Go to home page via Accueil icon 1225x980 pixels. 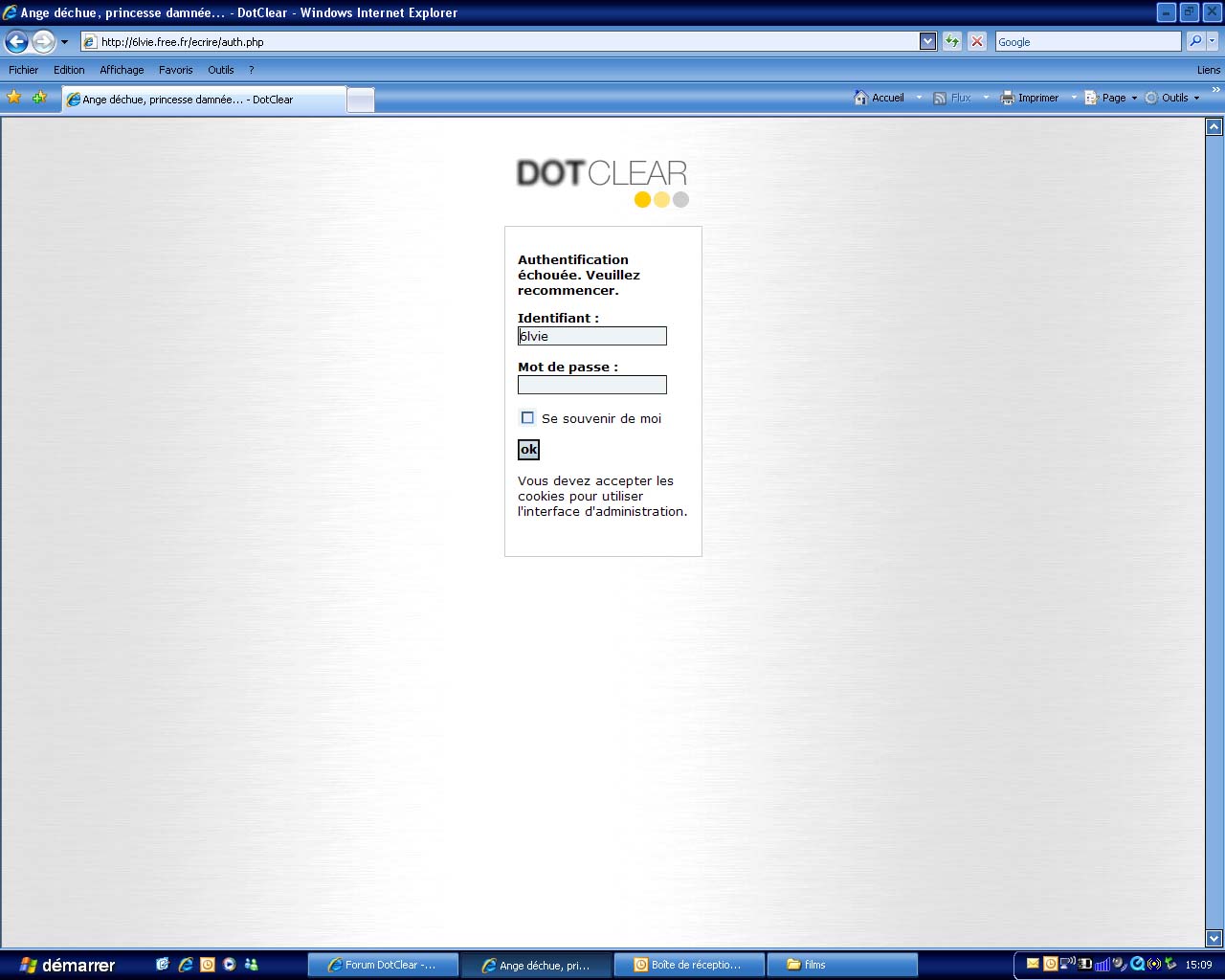click(861, 98)
